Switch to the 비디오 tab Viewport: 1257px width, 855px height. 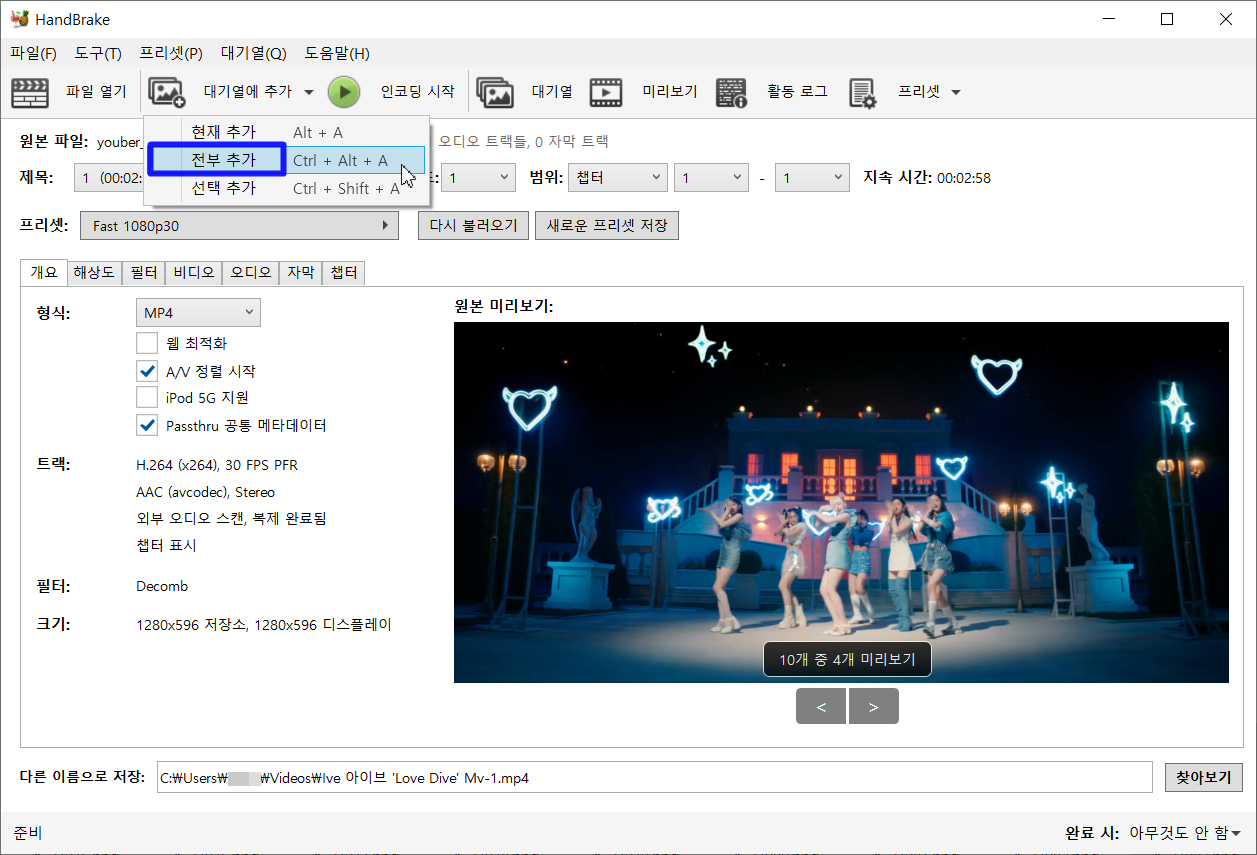point(194,272)
